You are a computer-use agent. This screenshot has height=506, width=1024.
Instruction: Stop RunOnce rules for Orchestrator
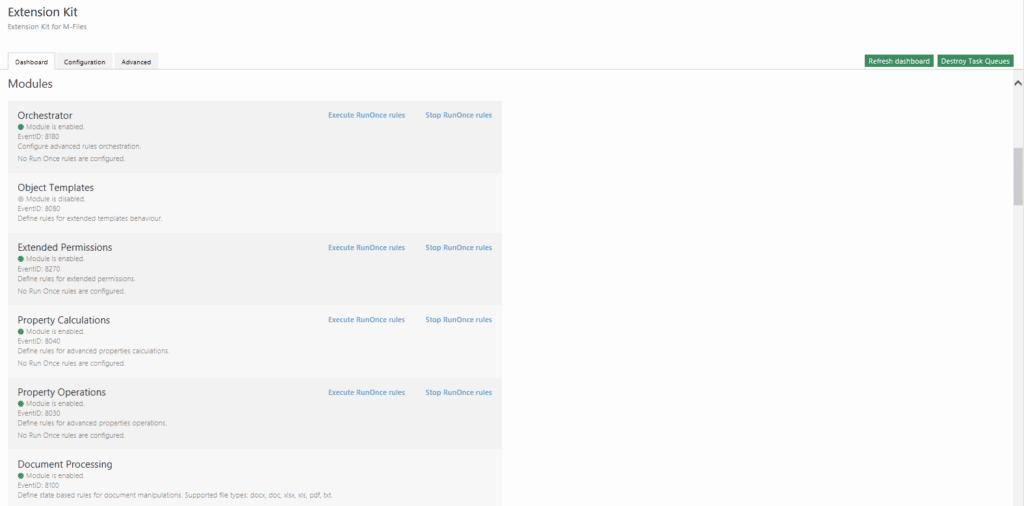tap(458, 115)
